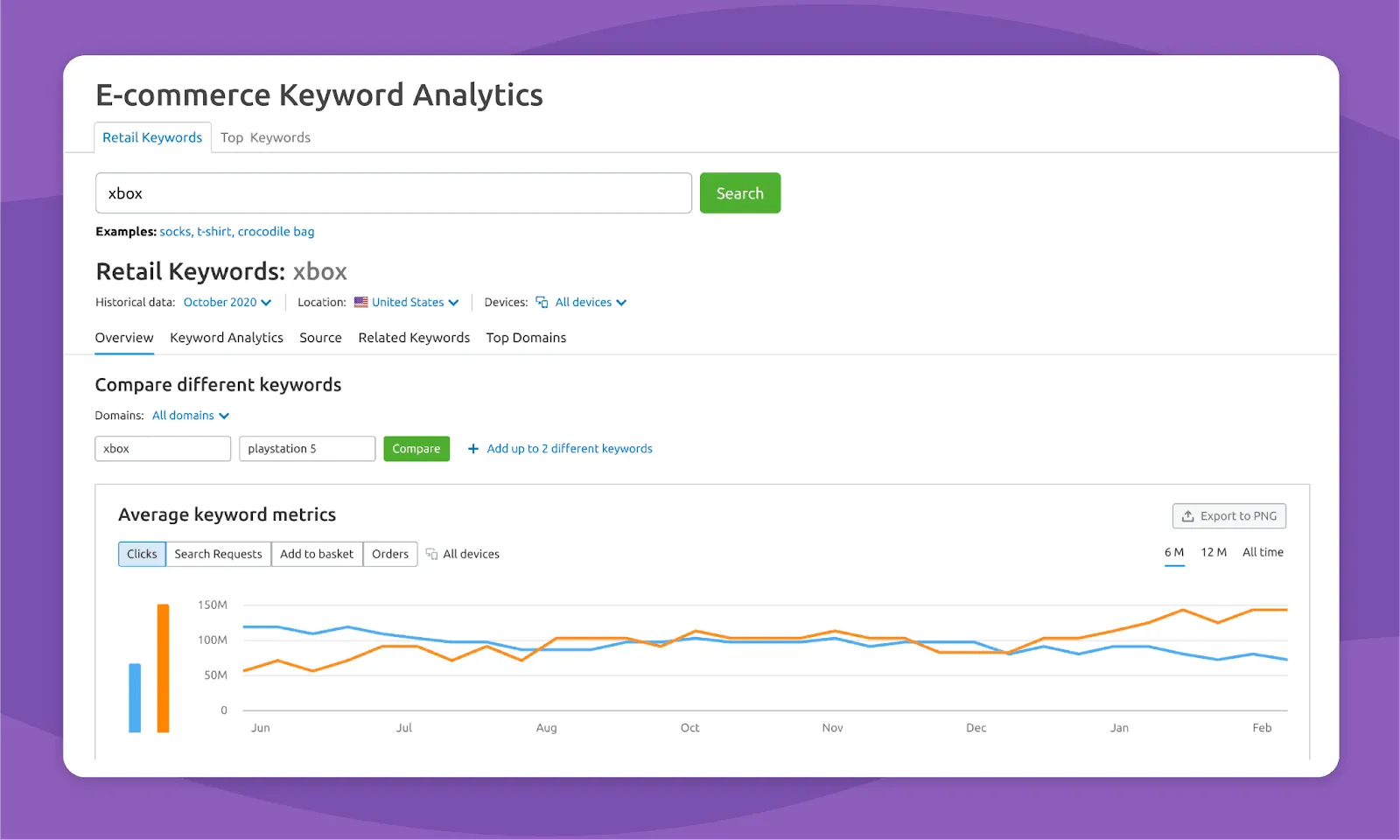The image size is (1400, 840).
Task: Click the export arrow icon on Export to PNG
Action: (1188, 515)
